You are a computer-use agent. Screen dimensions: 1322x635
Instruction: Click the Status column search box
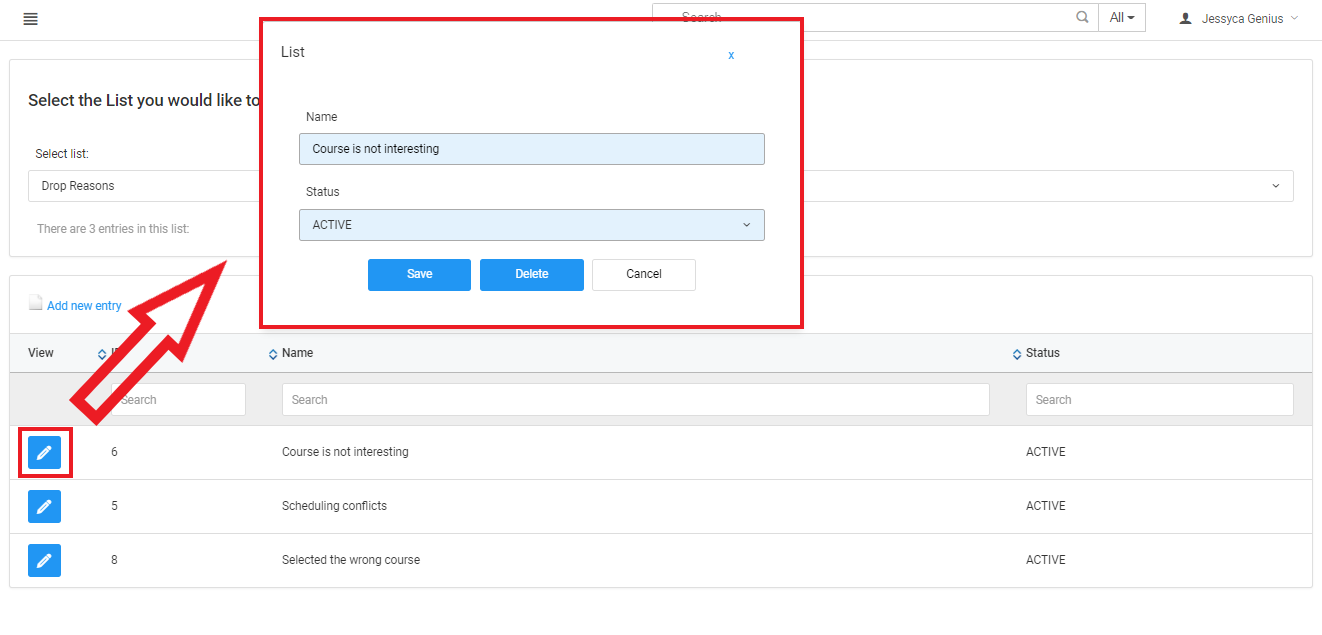tap(1159, 400)
